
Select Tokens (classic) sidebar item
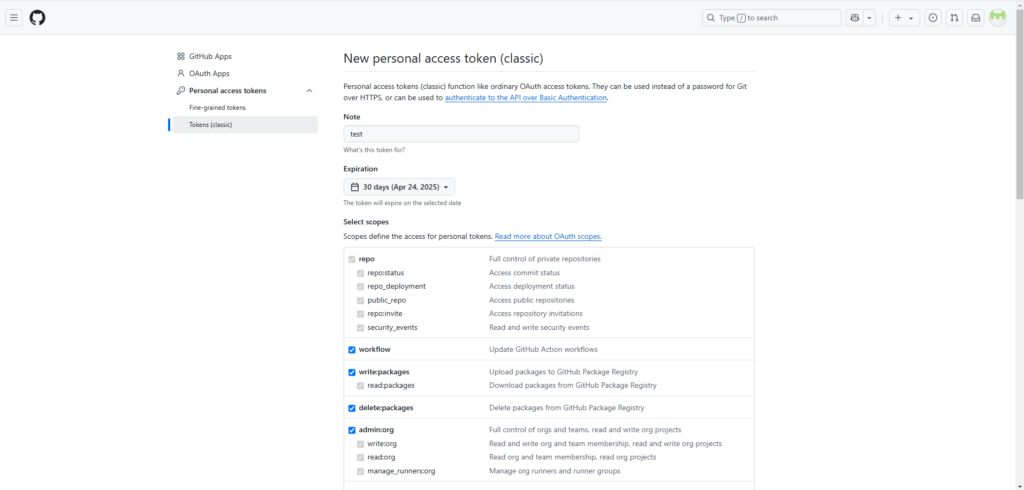click(245, 125)
